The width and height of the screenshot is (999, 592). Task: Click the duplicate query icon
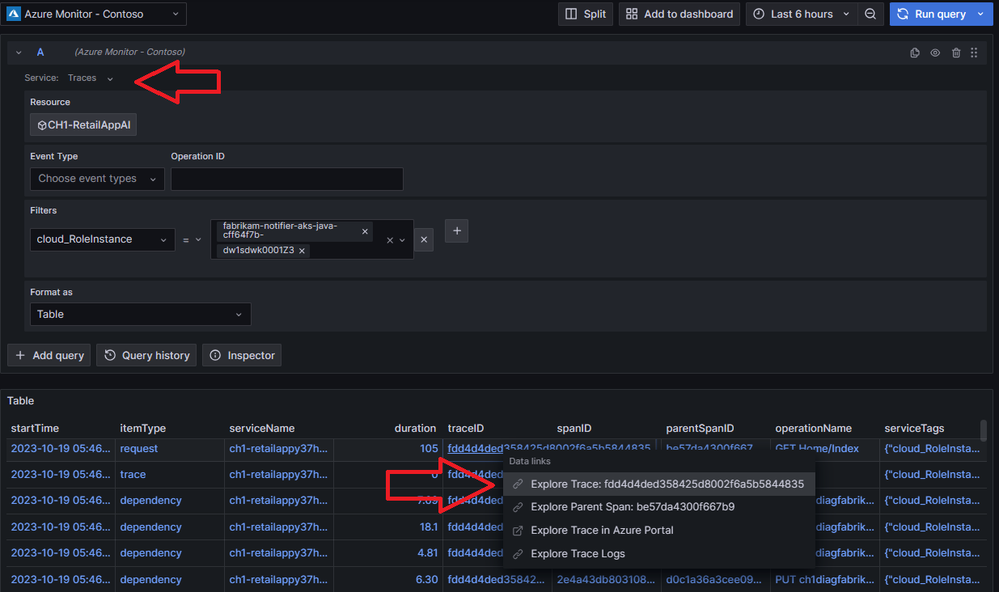pyautogui.click(x=915, y=53)
